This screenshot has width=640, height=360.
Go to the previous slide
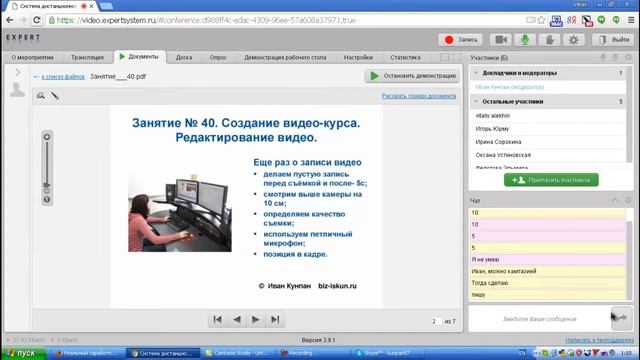pos(236,320)
